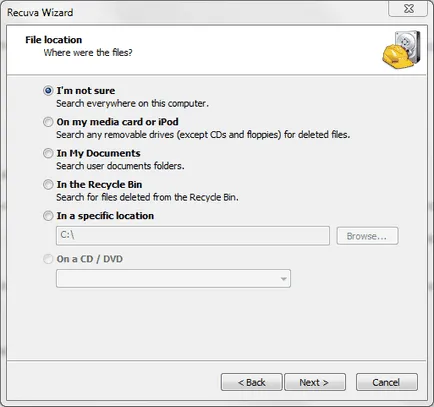Click "Search everywhere on this computer." description text
Image resolution: width=434 pixels, height=407 pixels.
[x=132, y=104]
